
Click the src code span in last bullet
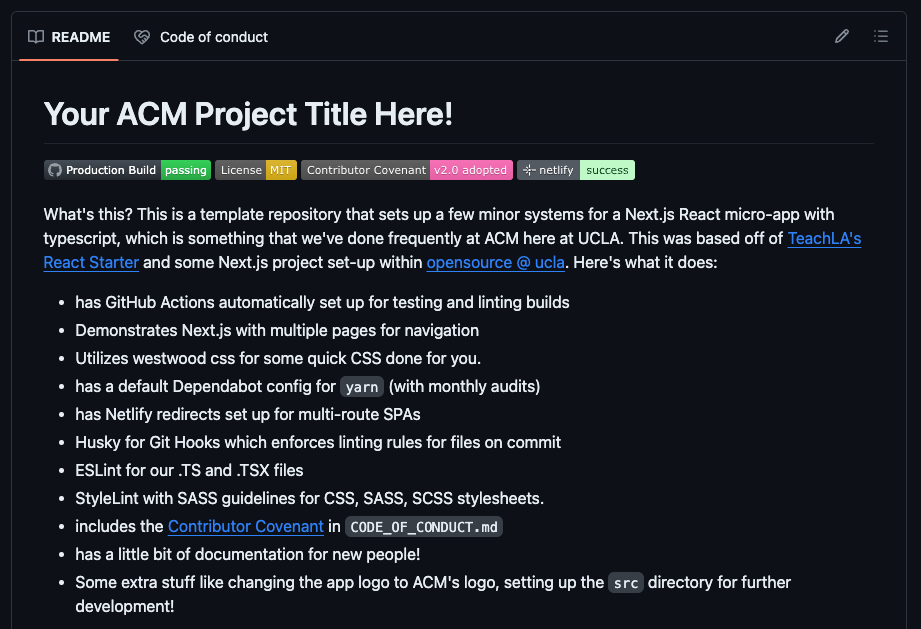[625, 582]
